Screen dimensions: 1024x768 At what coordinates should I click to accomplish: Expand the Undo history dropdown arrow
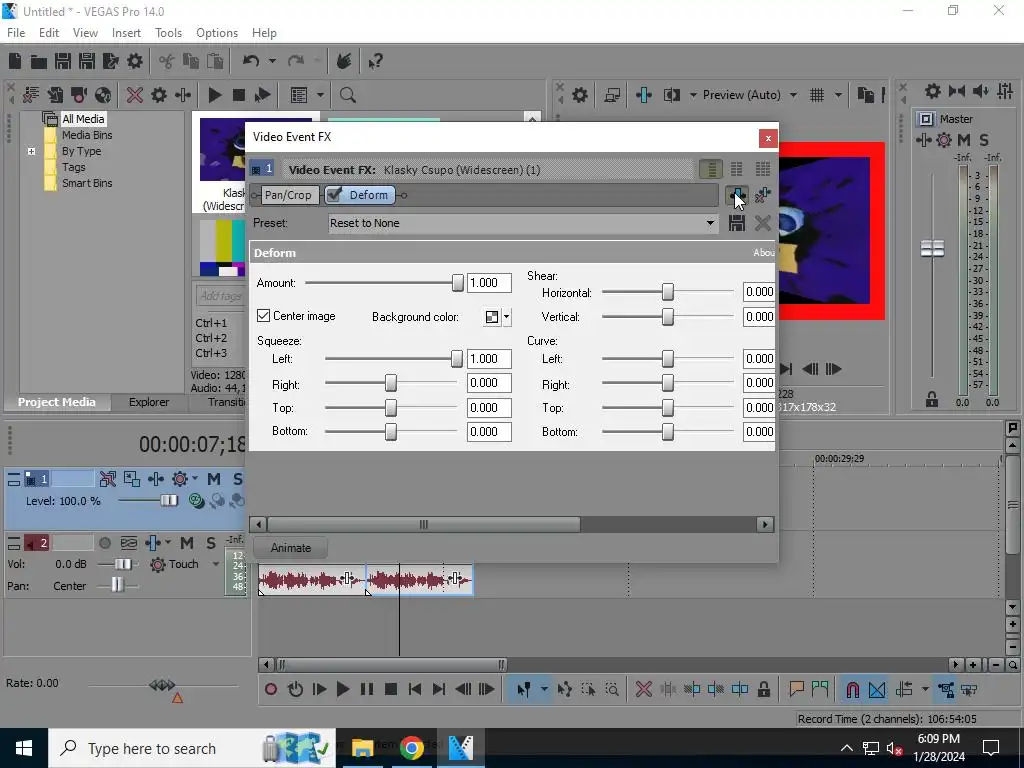click(272, 61)
